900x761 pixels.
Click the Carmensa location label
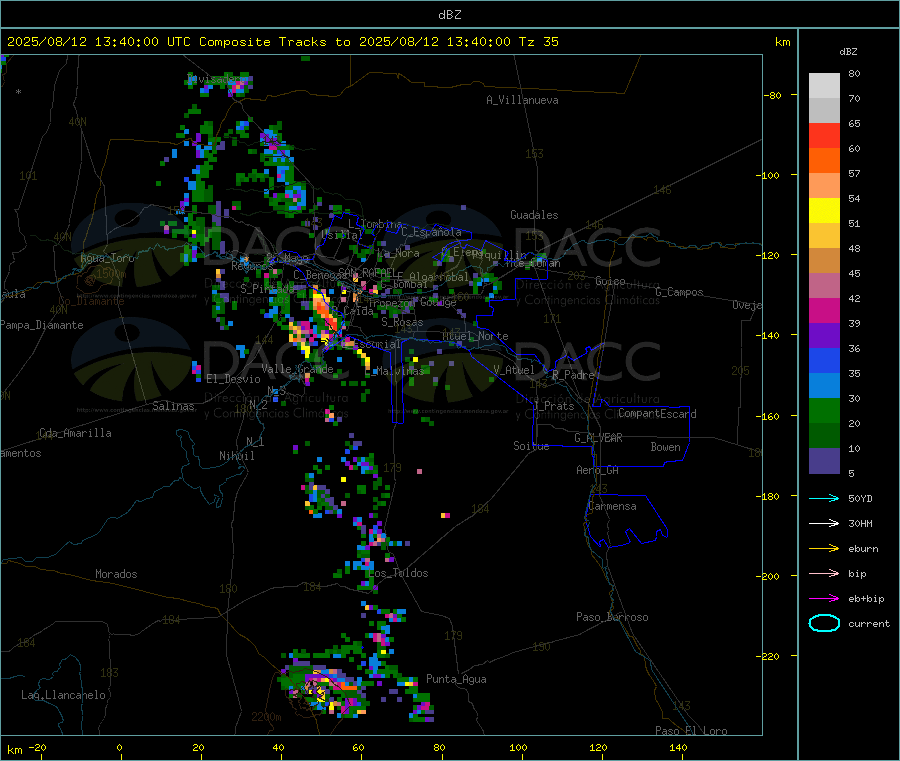(x=612, y=507)
